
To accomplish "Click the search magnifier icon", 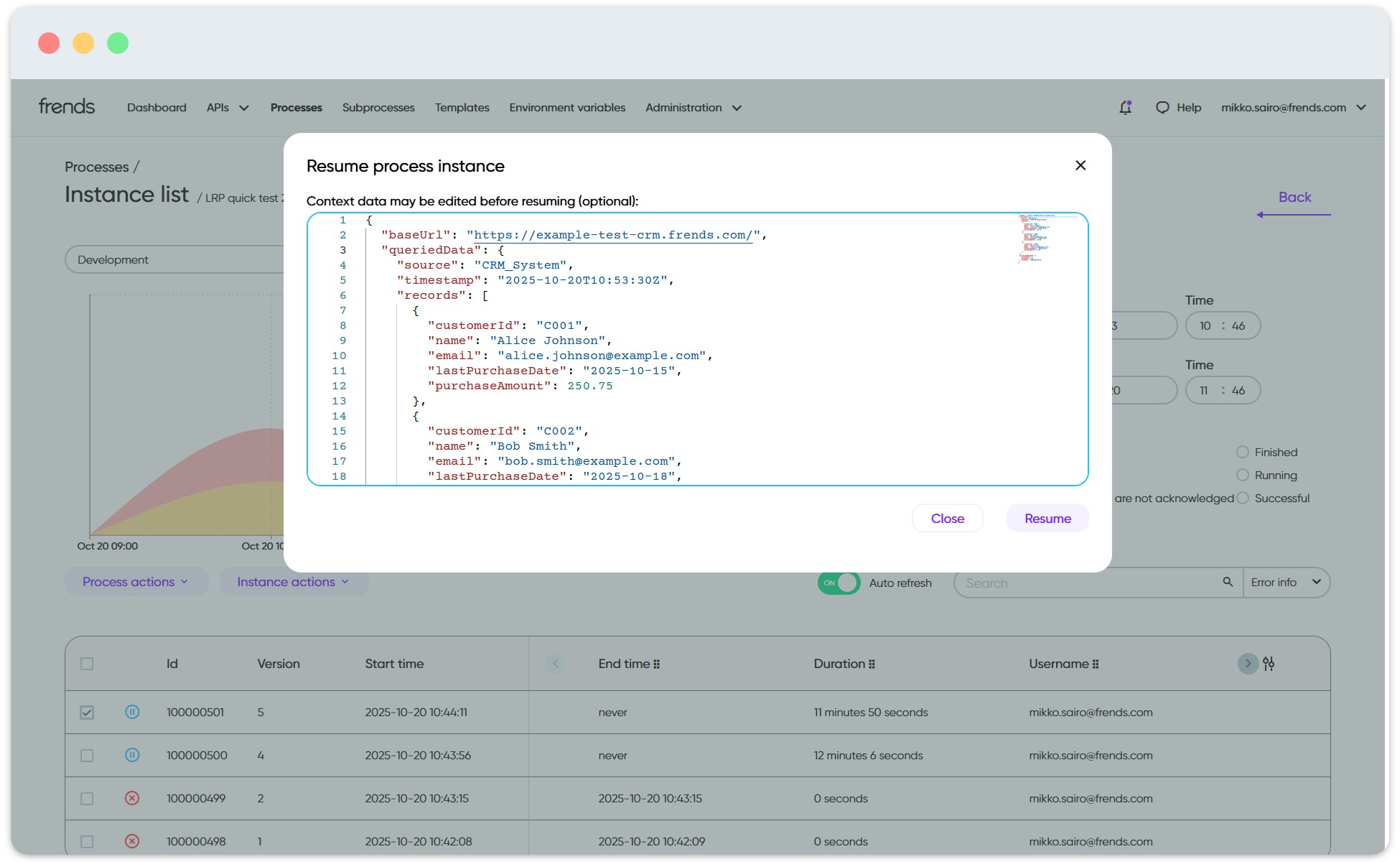I will click(x=1228, y=582).
